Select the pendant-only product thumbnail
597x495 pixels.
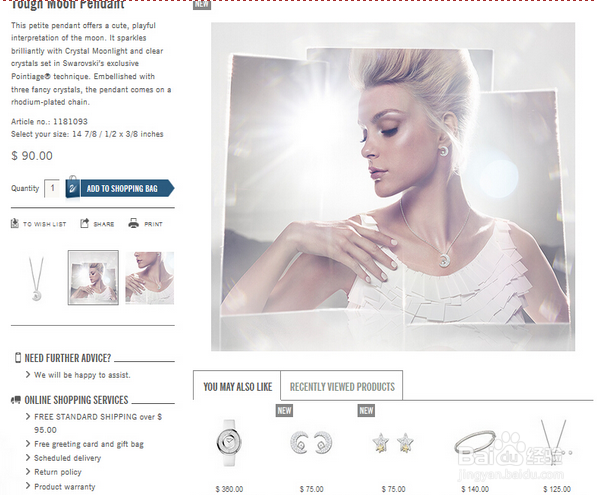pos(37,279)
